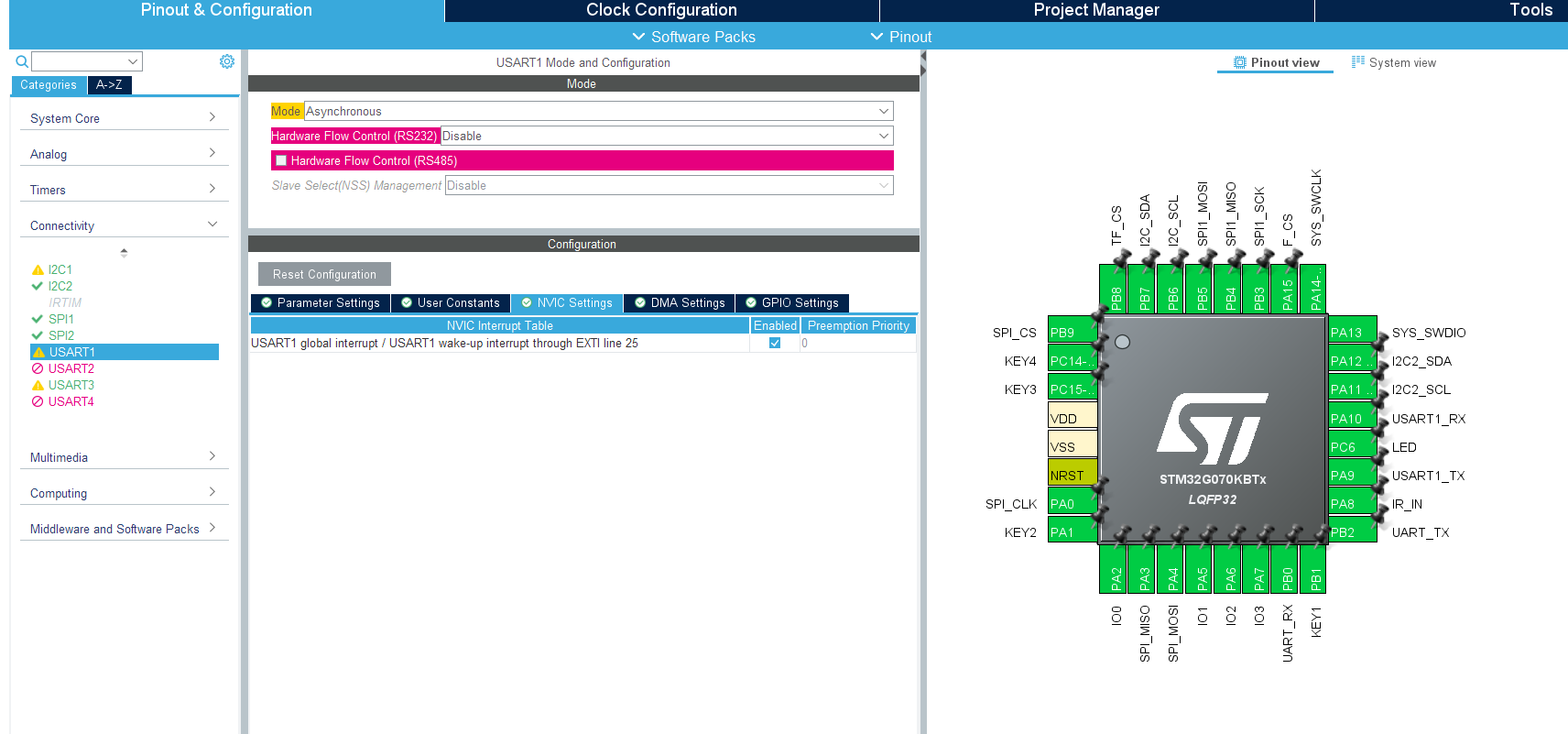Open the settings gear icon
This screenshot has width=1568, height=734.
[227, 61]
